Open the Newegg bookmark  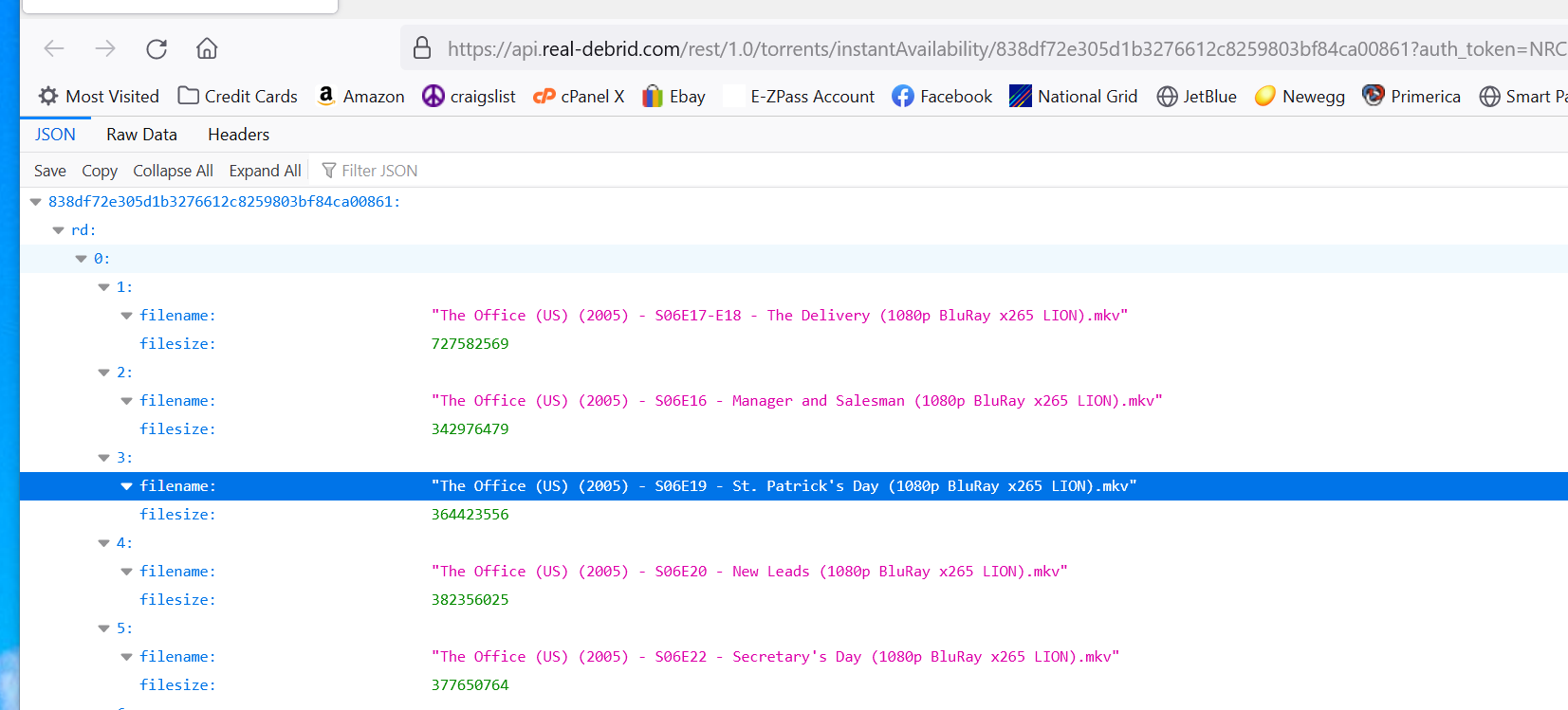pyautogui.click(x=1300, y=96)
